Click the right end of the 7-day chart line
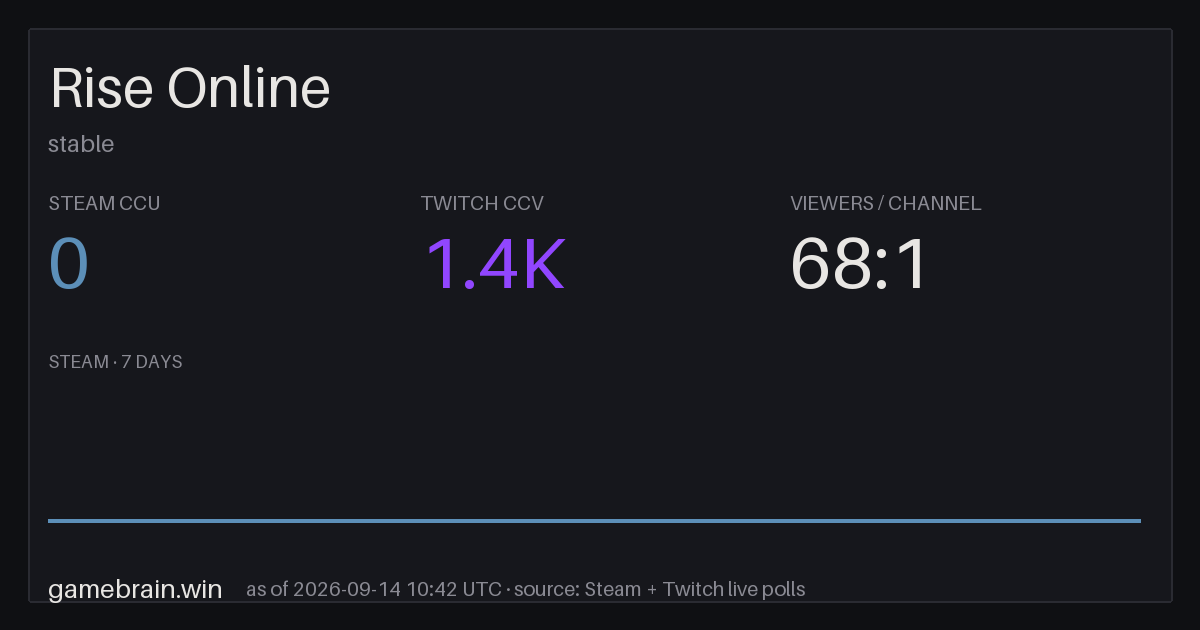This screenshot has width=1200, height=630. tap(1139, 520)
